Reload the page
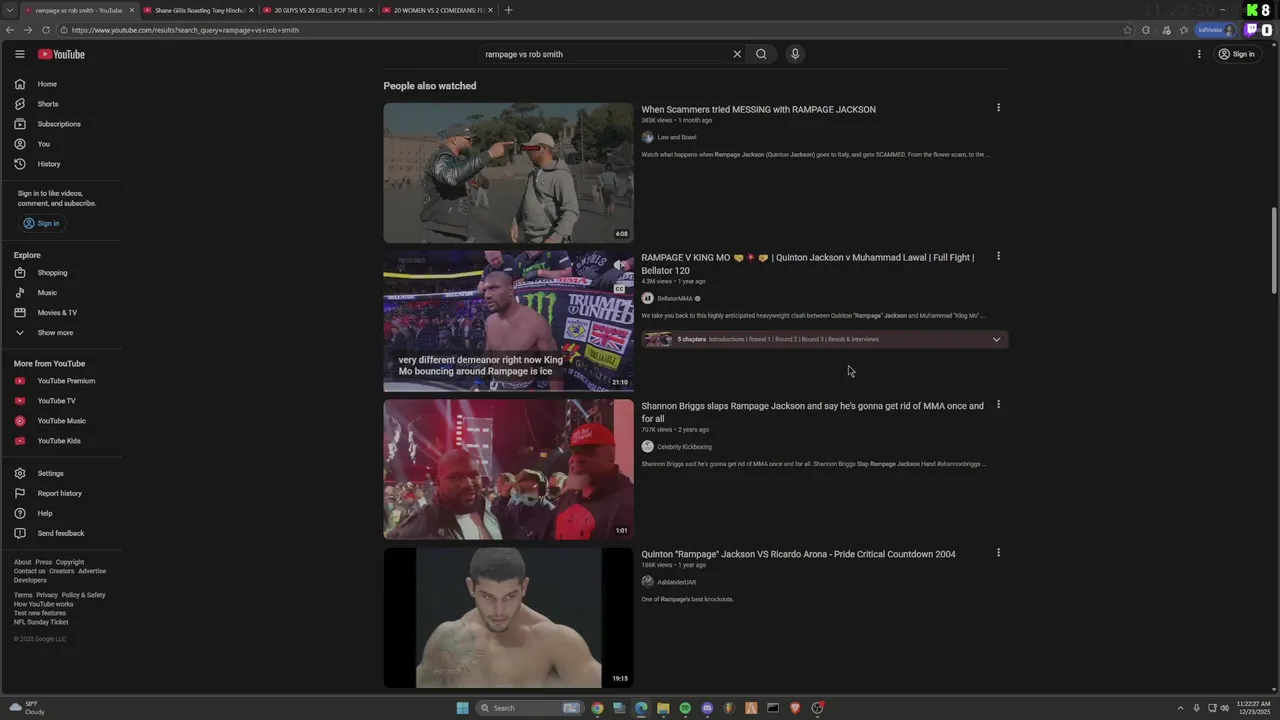Image resolution: width=1280 pixels, height=720 pixels. (x=45, y=30)
